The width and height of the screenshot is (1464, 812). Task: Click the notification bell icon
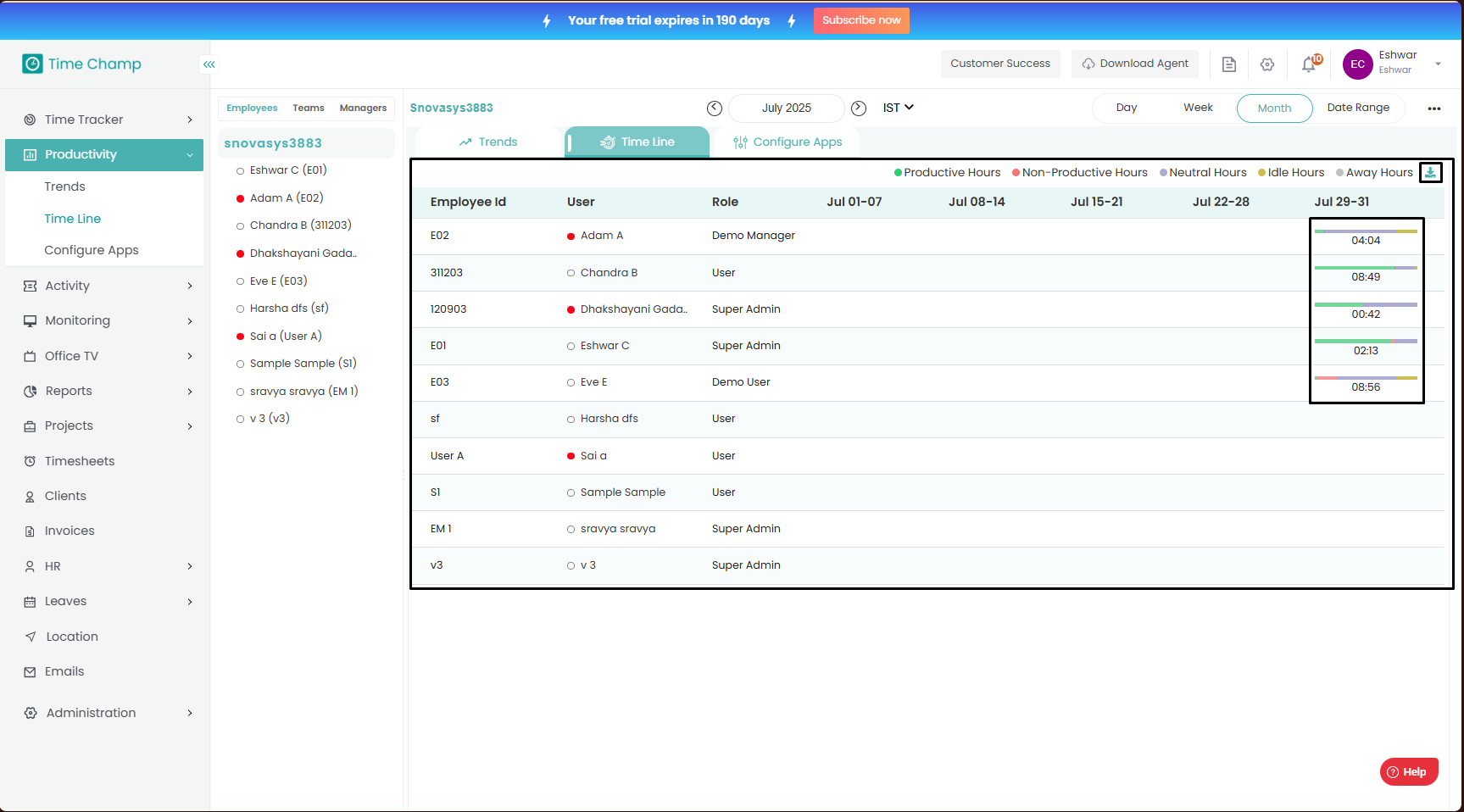(1310, 64)
